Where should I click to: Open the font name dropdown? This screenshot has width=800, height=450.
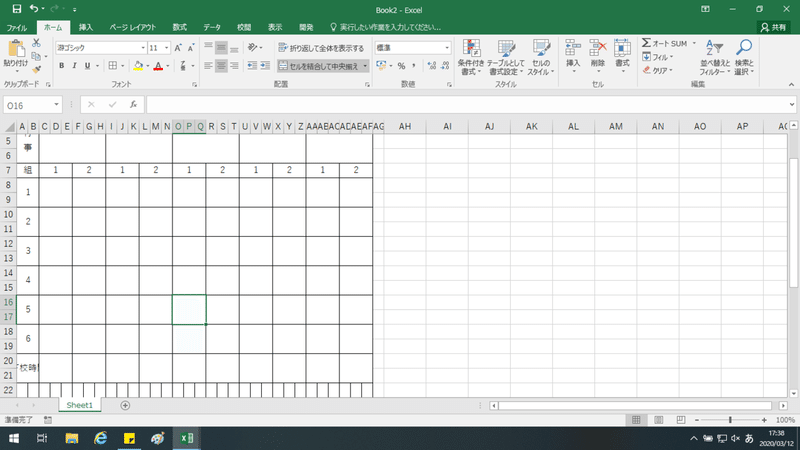(143, 48)
